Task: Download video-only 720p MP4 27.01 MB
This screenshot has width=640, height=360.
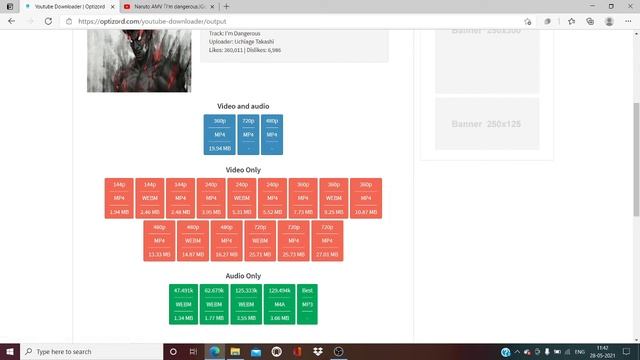Action: [x=327, y=241]
